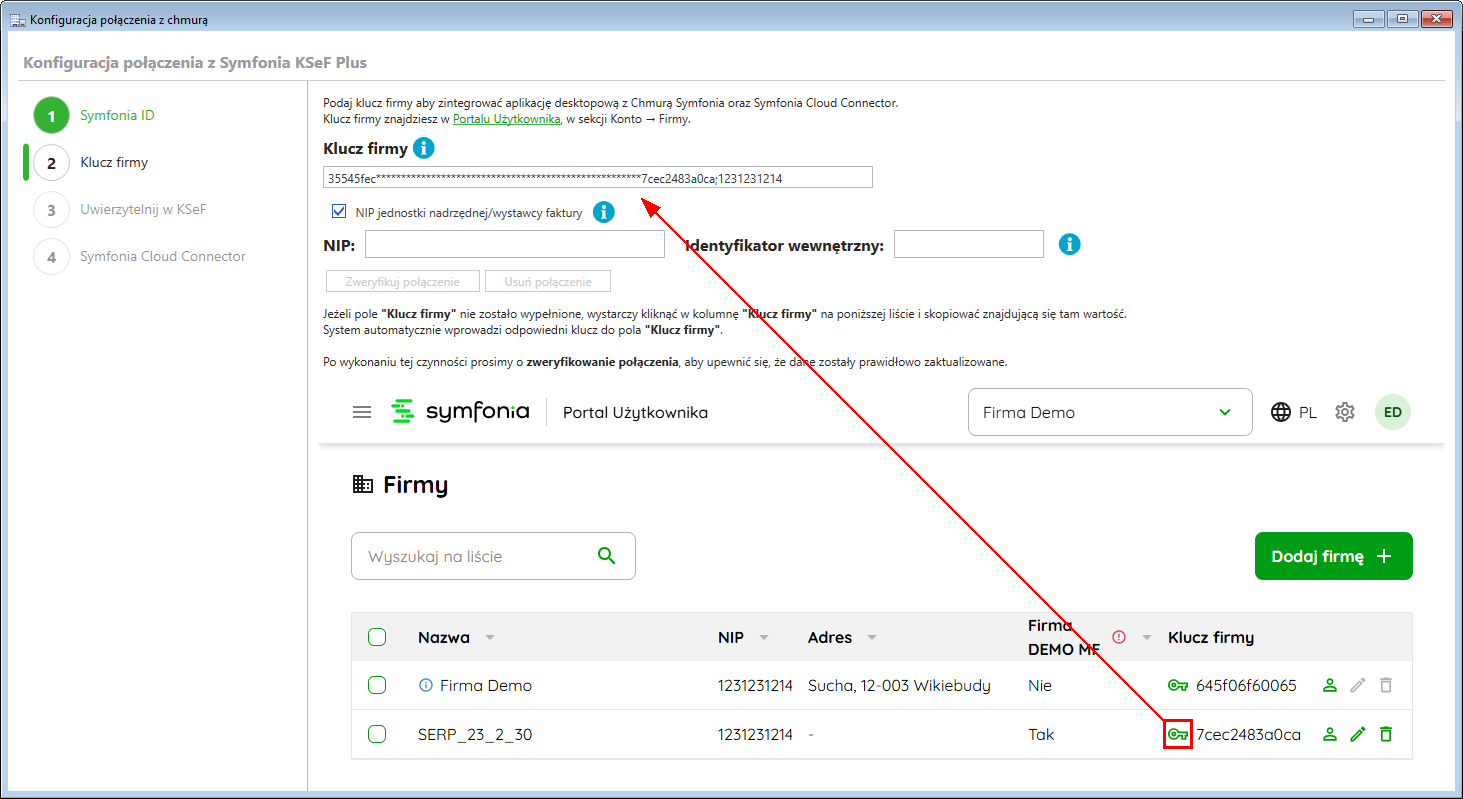Click the company name SERP_23_2_30
Viewport: 1463px width, 799px height.
point(475,735)
